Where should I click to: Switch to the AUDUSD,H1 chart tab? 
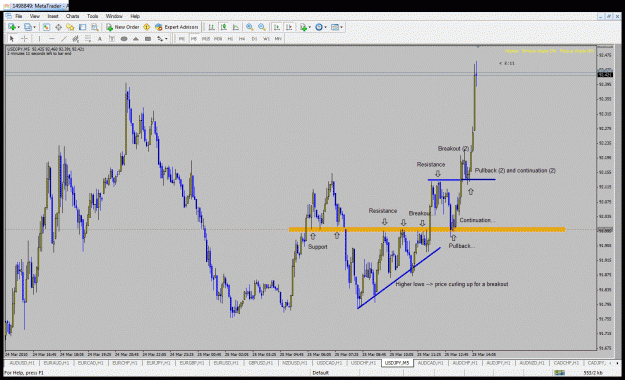point(22,363)
